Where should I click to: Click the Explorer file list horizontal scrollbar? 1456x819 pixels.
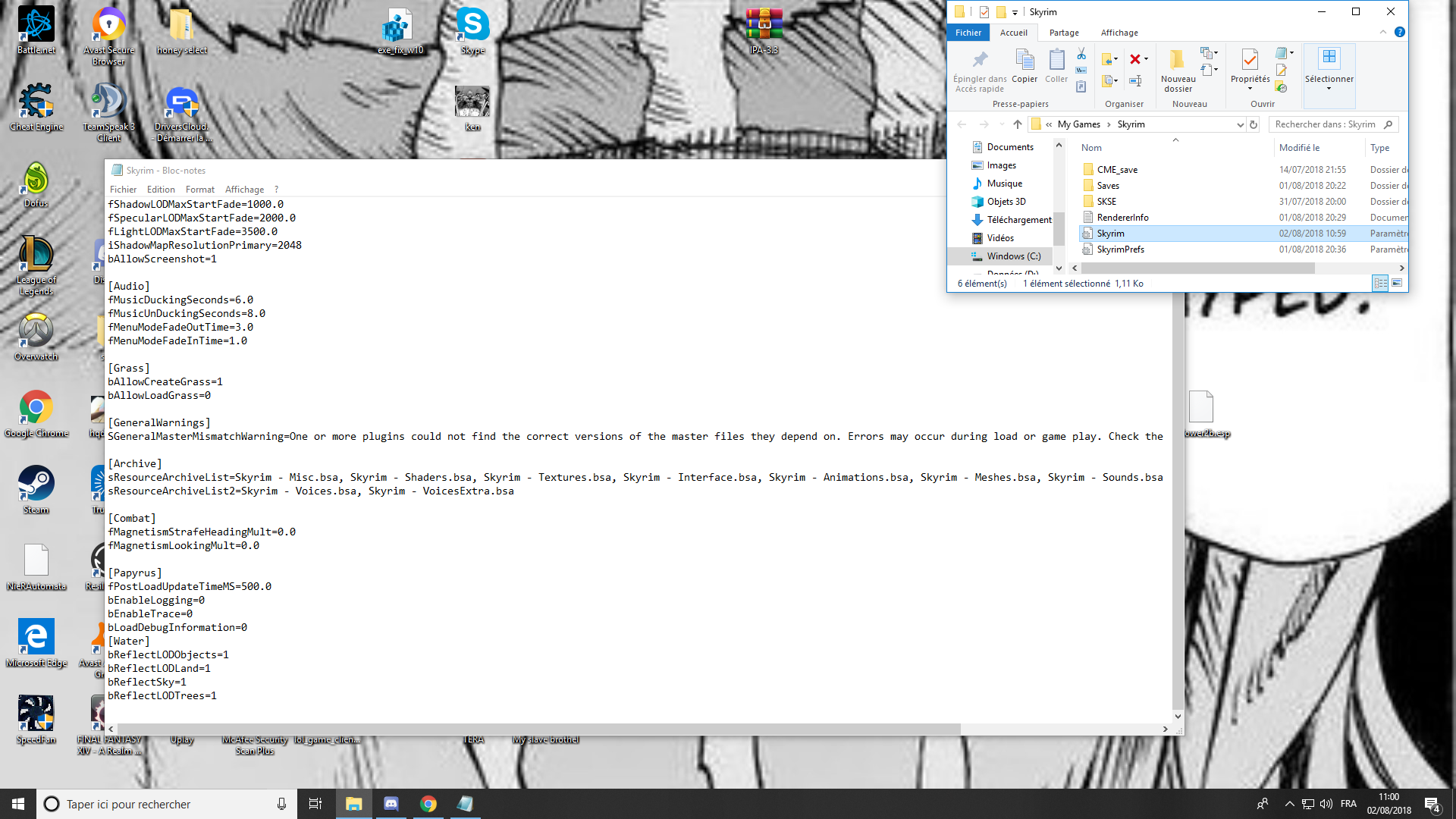pos(1198,268)
